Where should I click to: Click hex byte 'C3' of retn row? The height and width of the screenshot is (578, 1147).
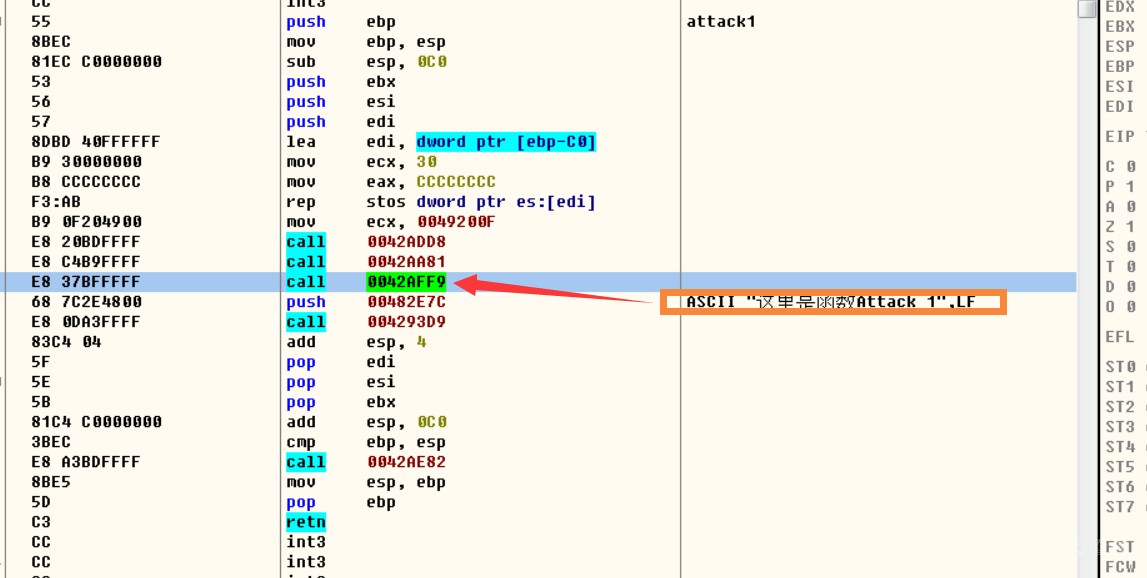[41, 522]
